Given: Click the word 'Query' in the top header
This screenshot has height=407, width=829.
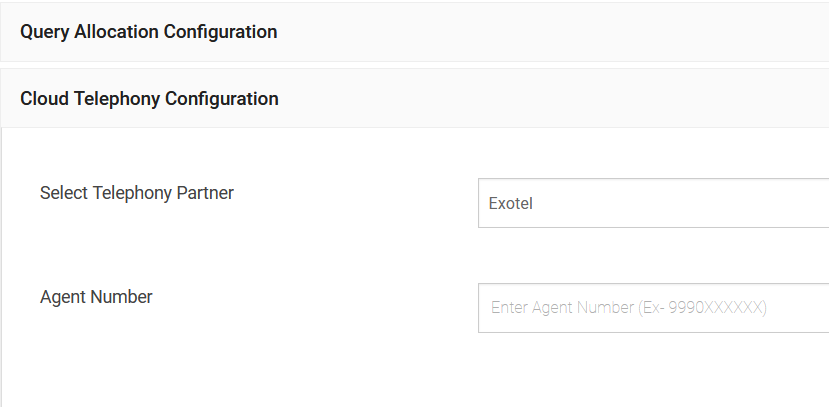Looking at the screenshot, I should (x=44, y=32).
